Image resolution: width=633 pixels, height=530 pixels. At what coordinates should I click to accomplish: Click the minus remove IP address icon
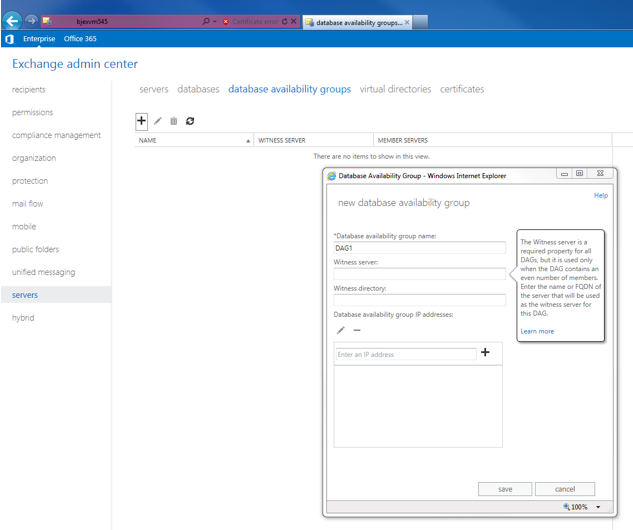(357, 330)
